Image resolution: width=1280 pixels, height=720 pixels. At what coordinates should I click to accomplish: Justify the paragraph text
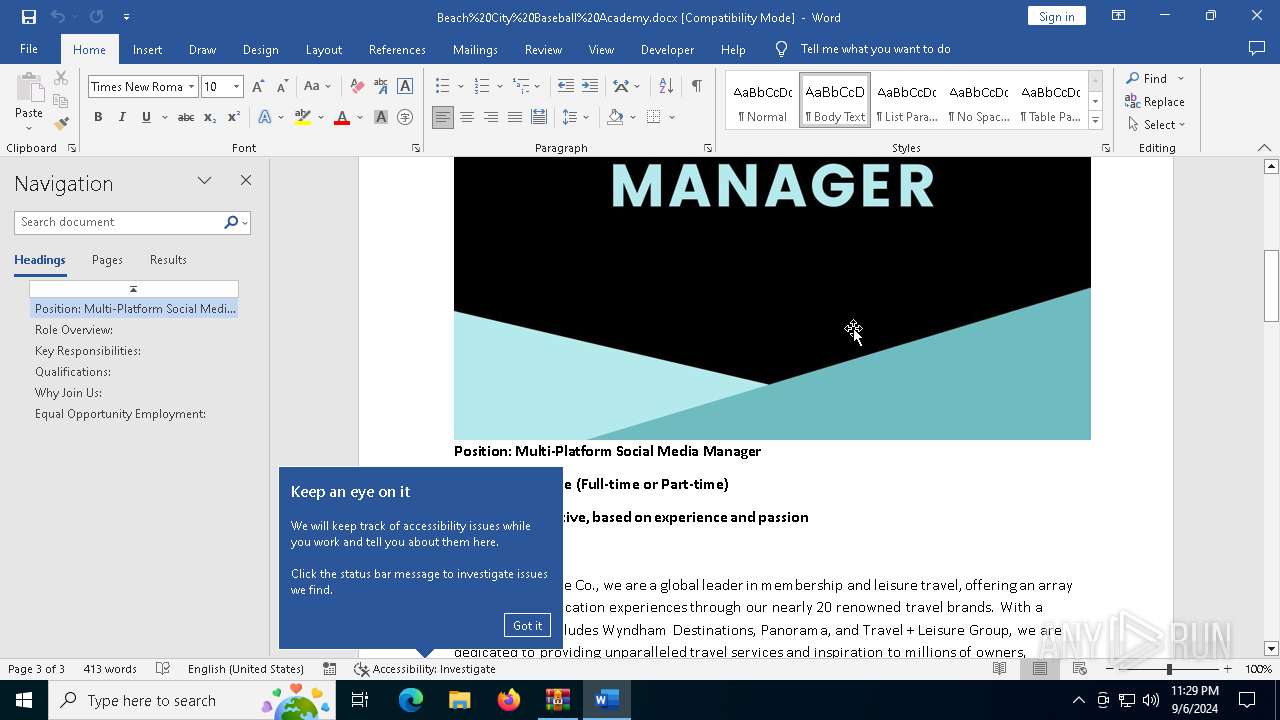click(x=515, y=117)
